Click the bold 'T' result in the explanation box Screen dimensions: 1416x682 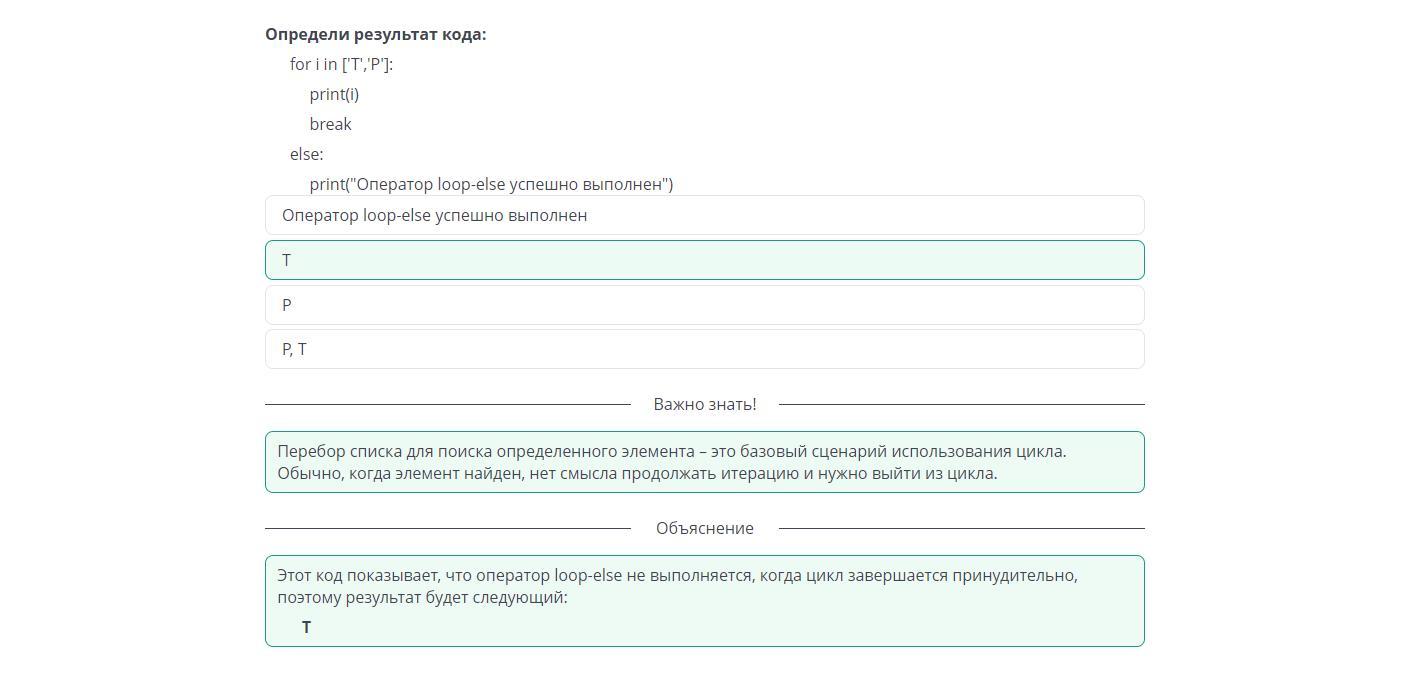pos(307,627)
